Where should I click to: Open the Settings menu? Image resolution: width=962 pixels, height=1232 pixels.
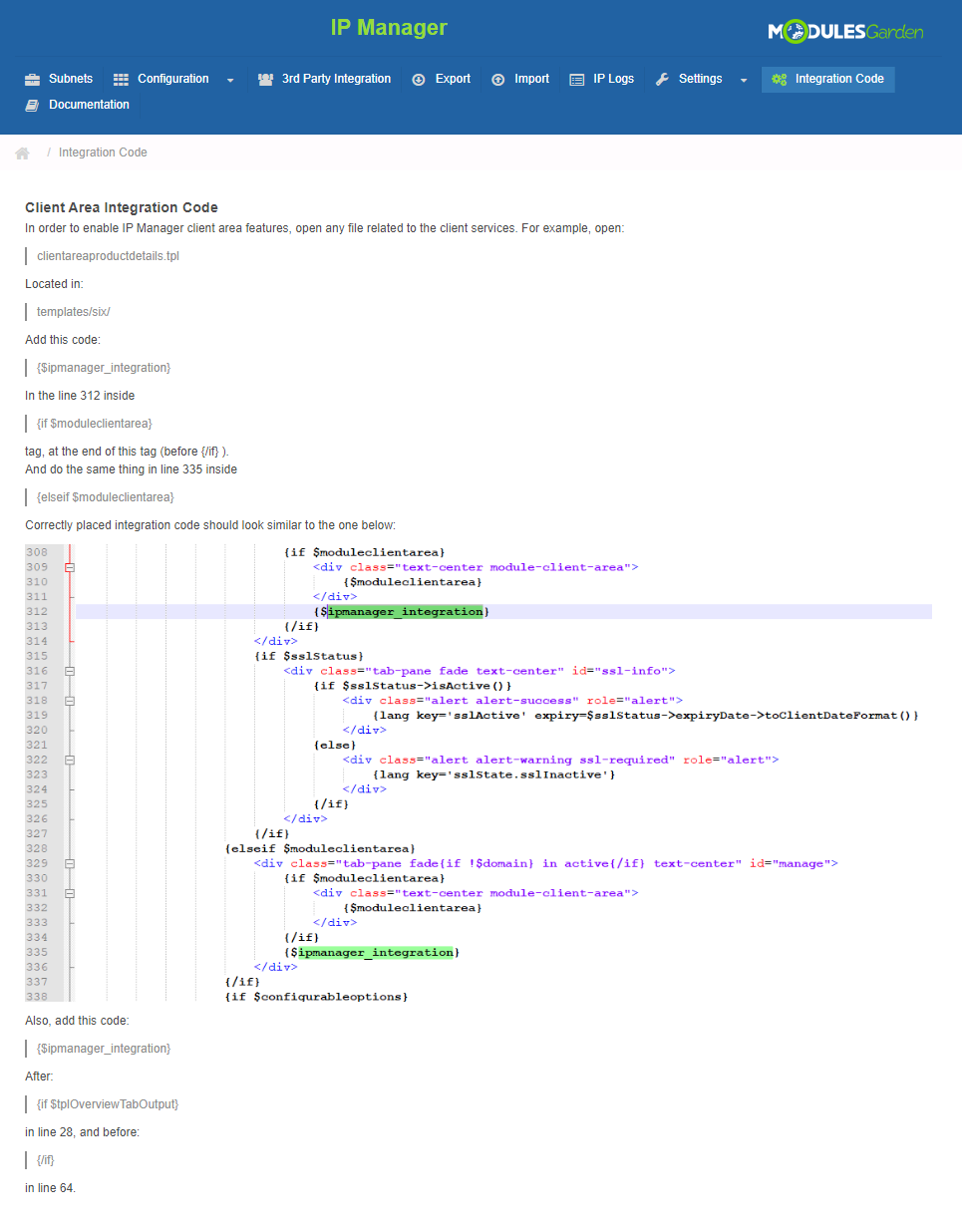pos(702,80)
